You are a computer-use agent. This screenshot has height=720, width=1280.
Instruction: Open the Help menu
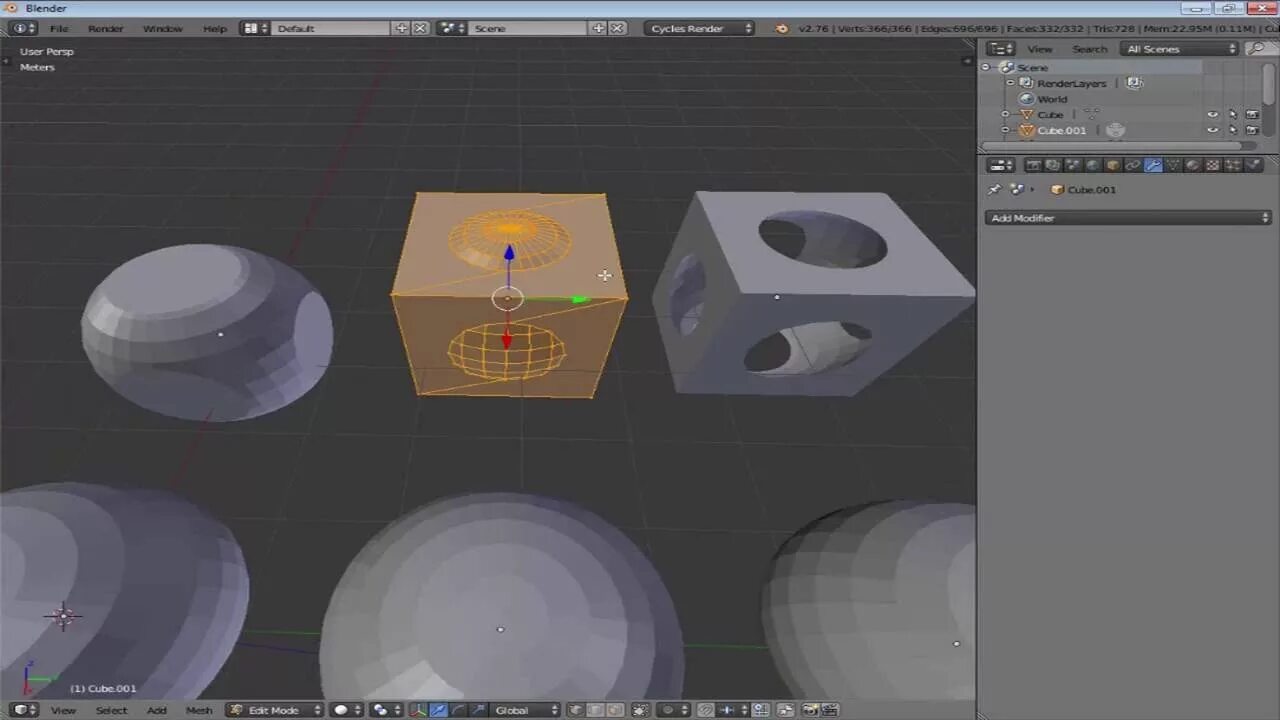point(214,28)
